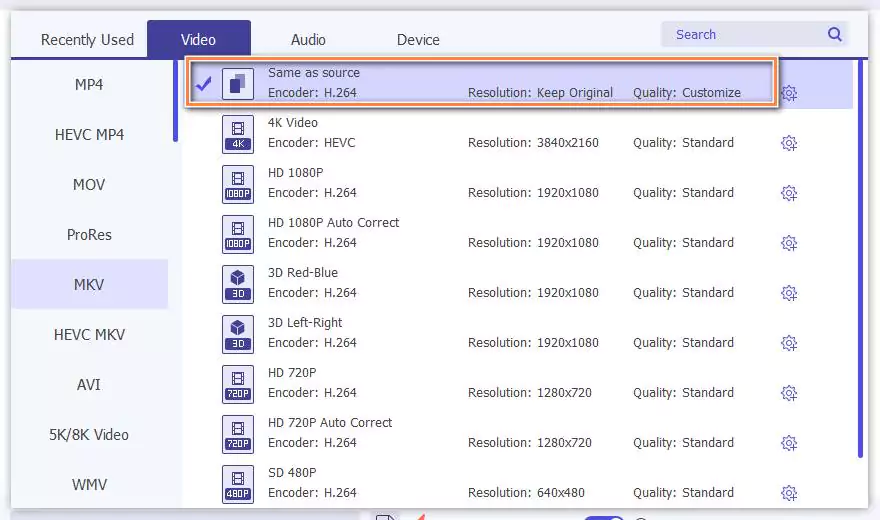Switch to the Device tab
The image size is (880, 520).
pos(418,40)
